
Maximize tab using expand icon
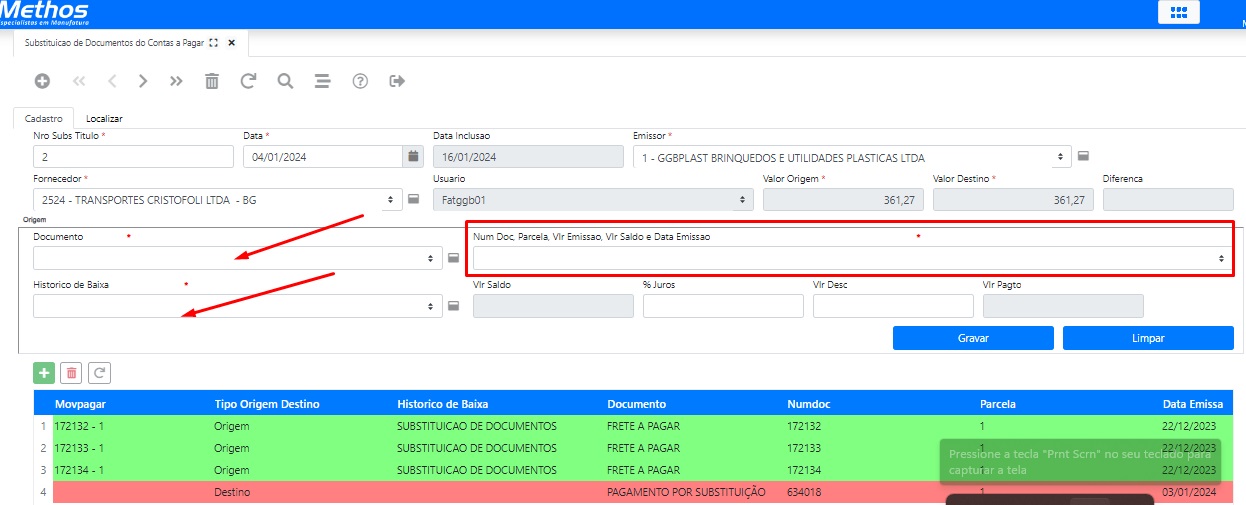(213, 43)
